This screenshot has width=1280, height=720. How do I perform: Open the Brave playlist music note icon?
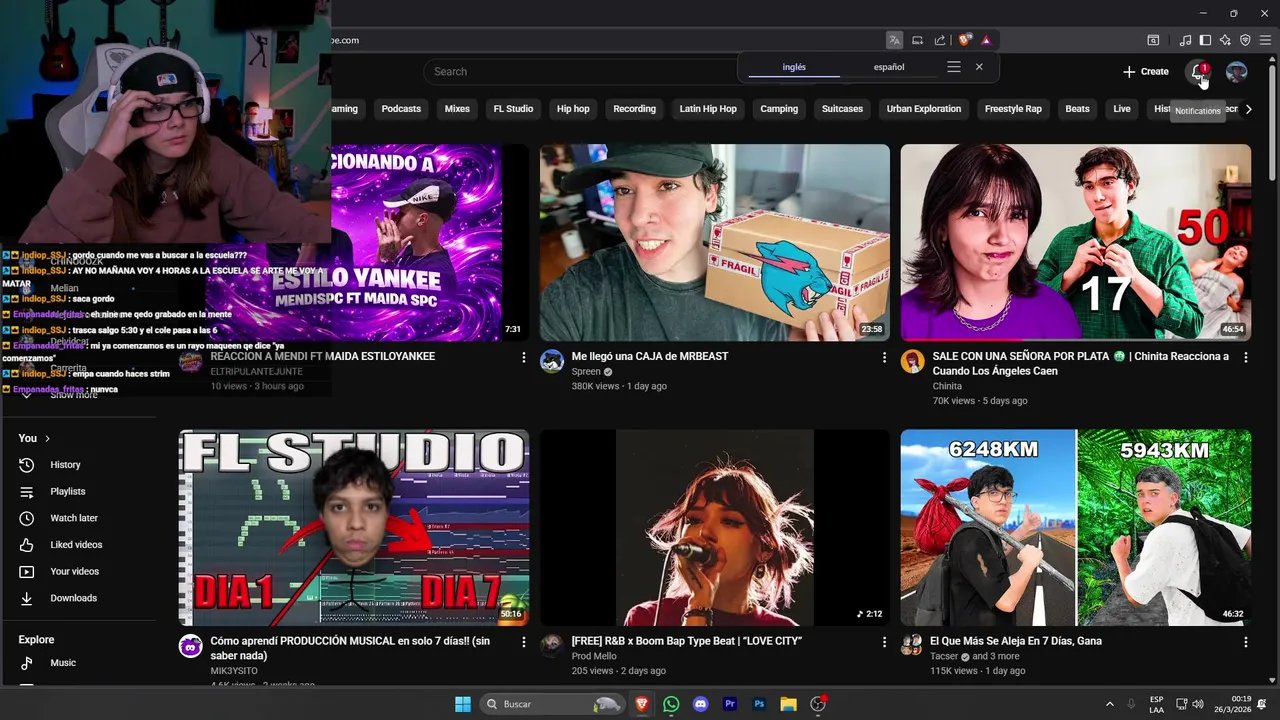1185,40
